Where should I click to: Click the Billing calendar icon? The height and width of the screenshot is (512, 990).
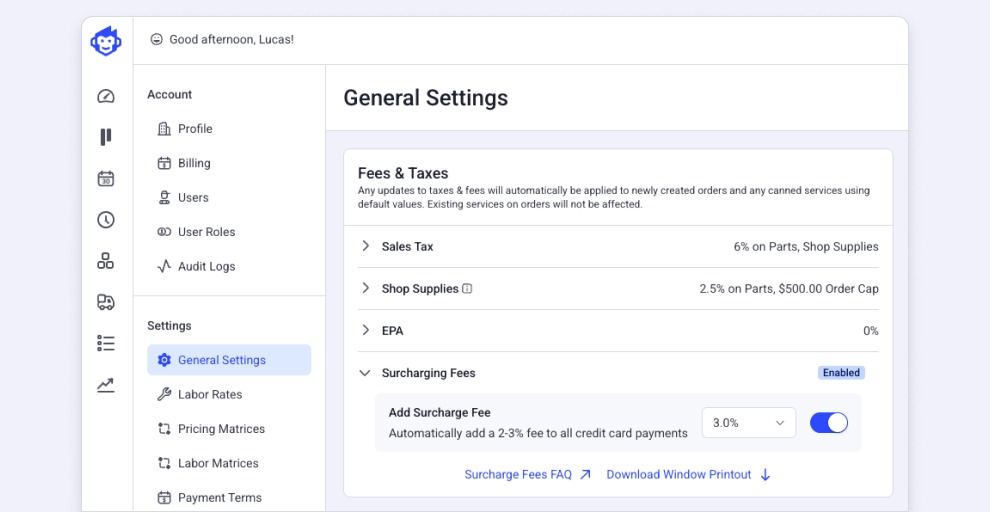tap(164, 163)
